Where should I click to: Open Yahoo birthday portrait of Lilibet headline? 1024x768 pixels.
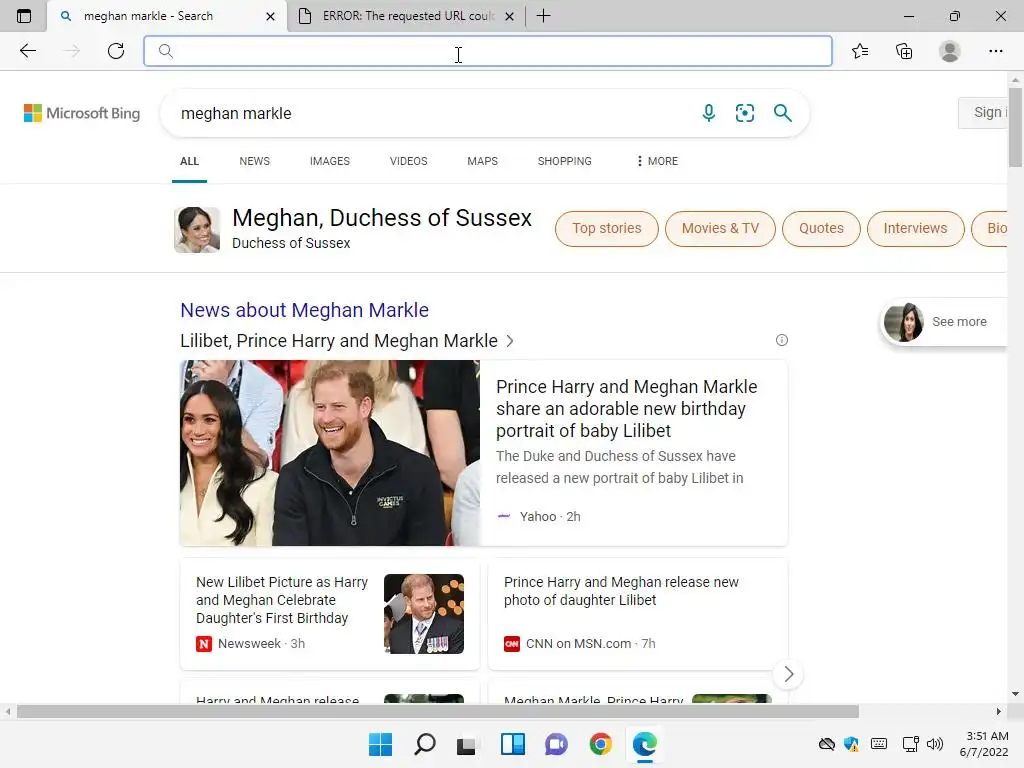tap(626, 409)
